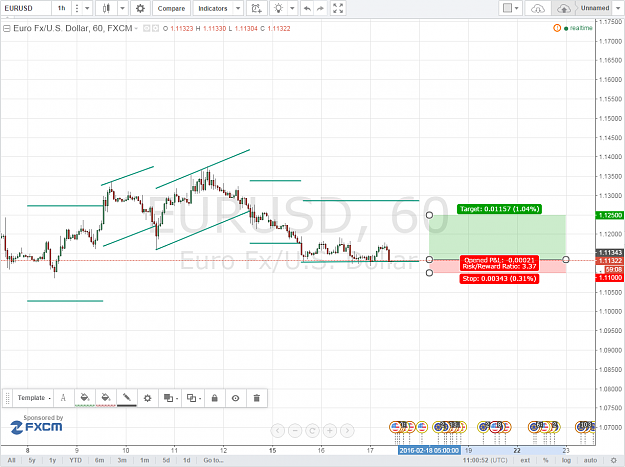Open the bring-to-front order dropdown
625x467 pixels.
click(170, 398)
